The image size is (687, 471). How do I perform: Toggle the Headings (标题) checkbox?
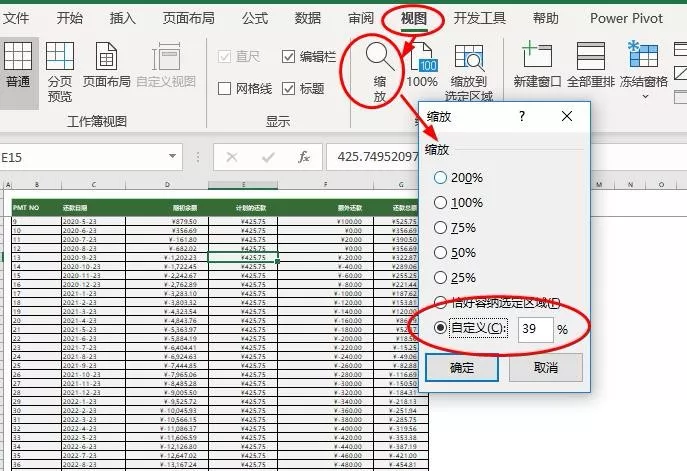pyautogui.click(x=288, y=89)
